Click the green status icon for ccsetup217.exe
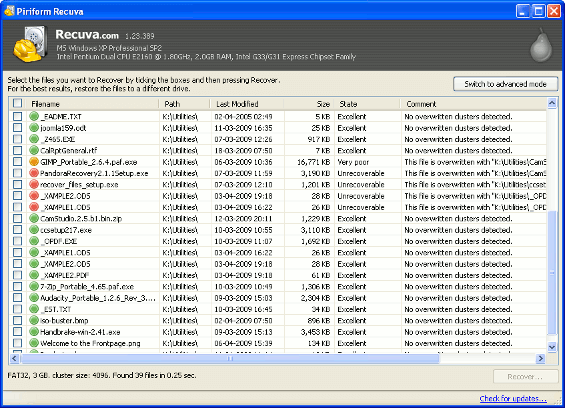Screen dimensions: 565x408 click(34, 230)
